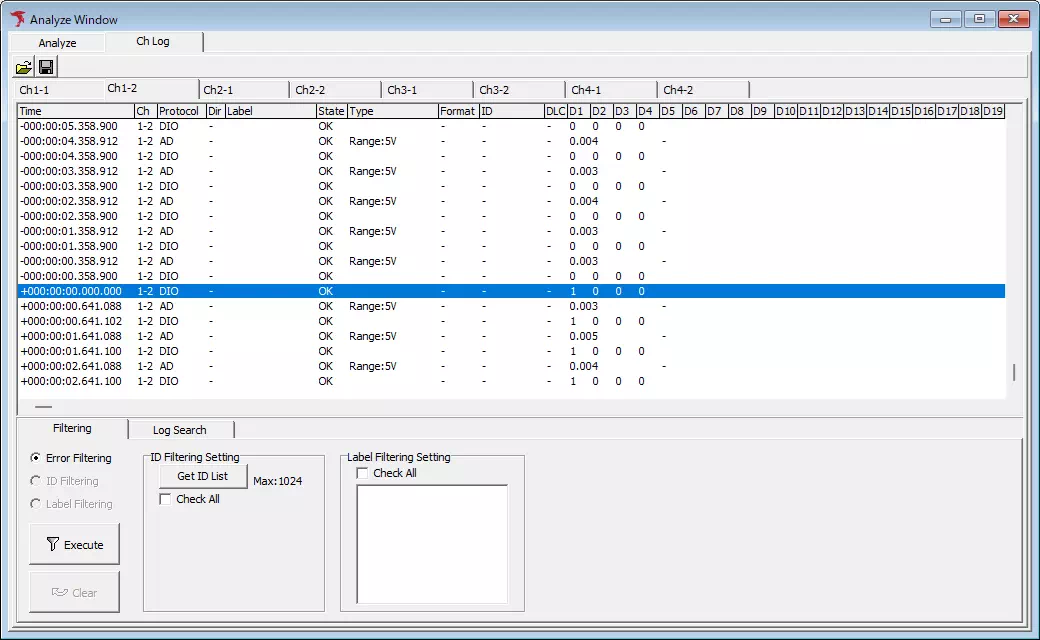Click inside the Label Filtering list box

click(x=433, y=543)
